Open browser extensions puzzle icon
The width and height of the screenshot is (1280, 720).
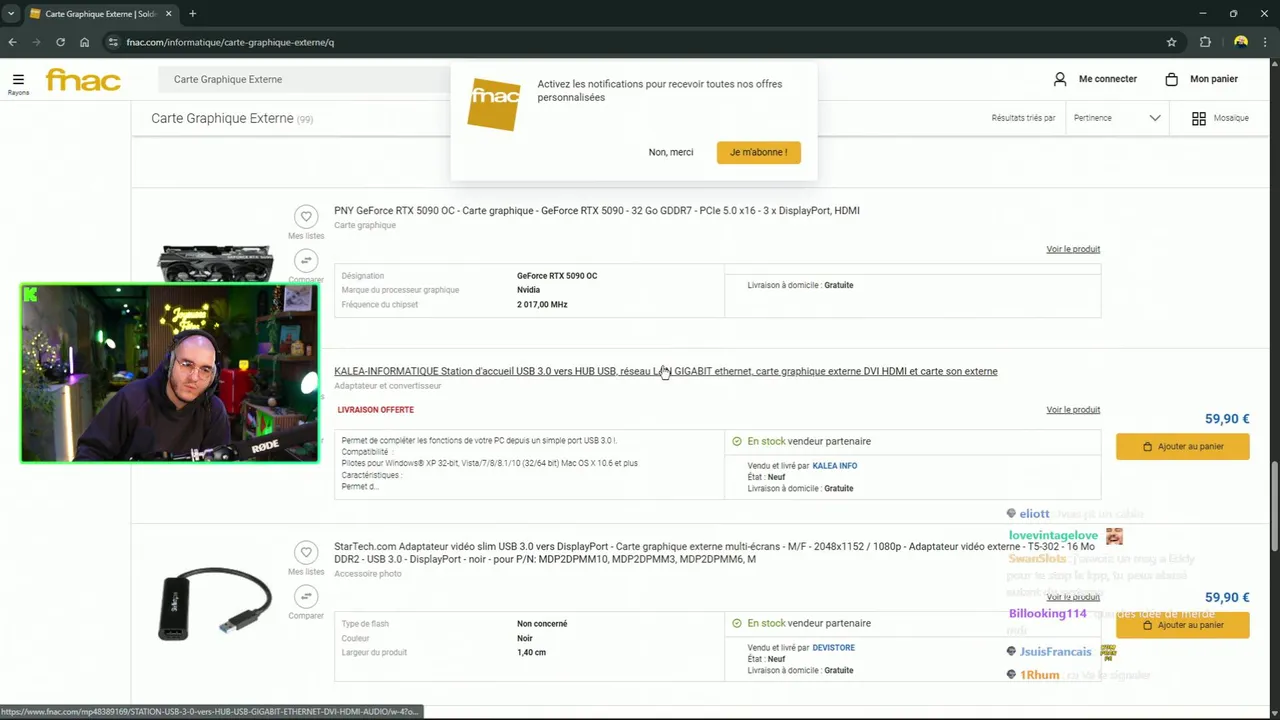point(1205,42)
